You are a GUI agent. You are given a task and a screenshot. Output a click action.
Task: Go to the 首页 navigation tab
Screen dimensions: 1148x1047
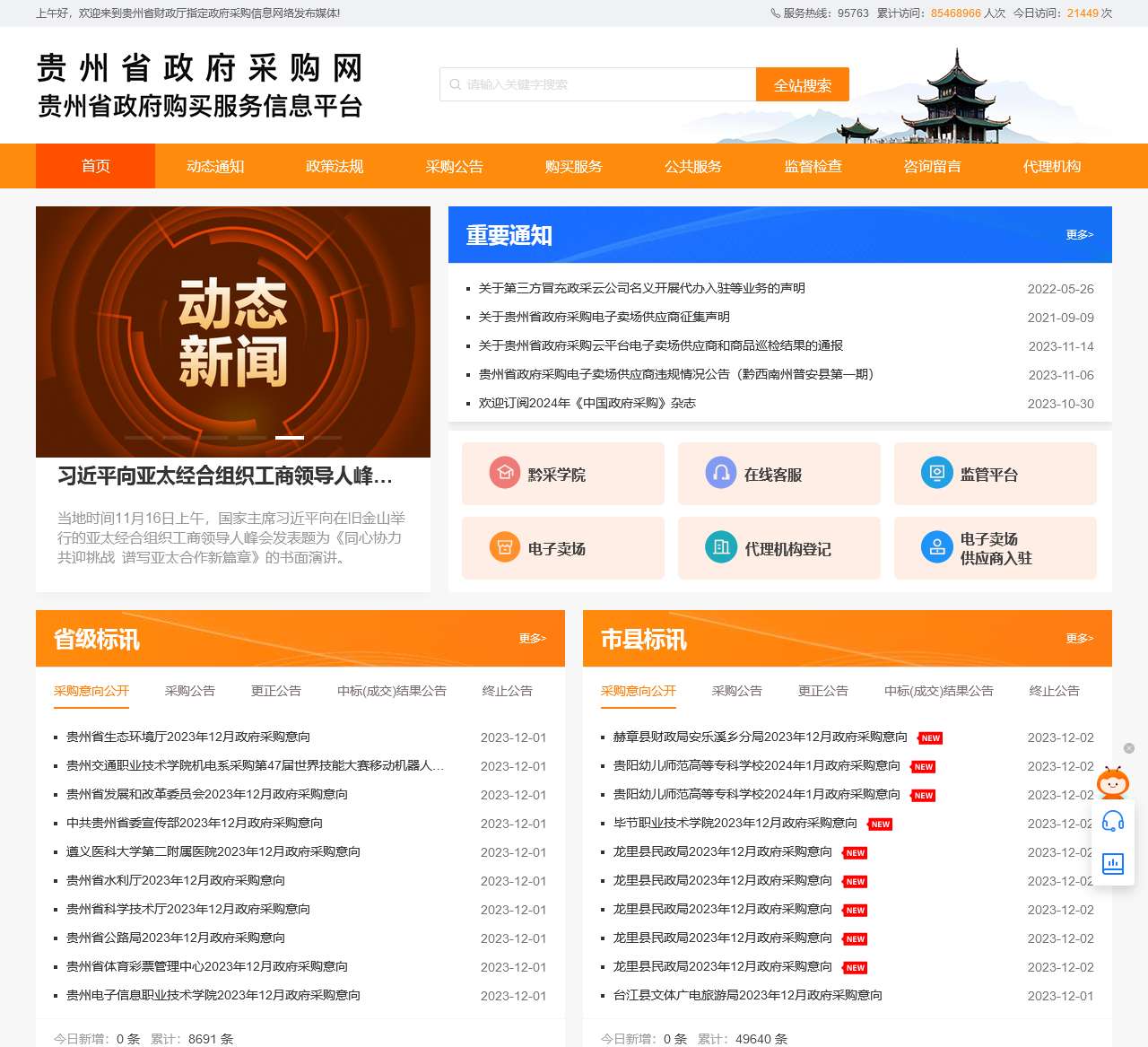point(96,166)
